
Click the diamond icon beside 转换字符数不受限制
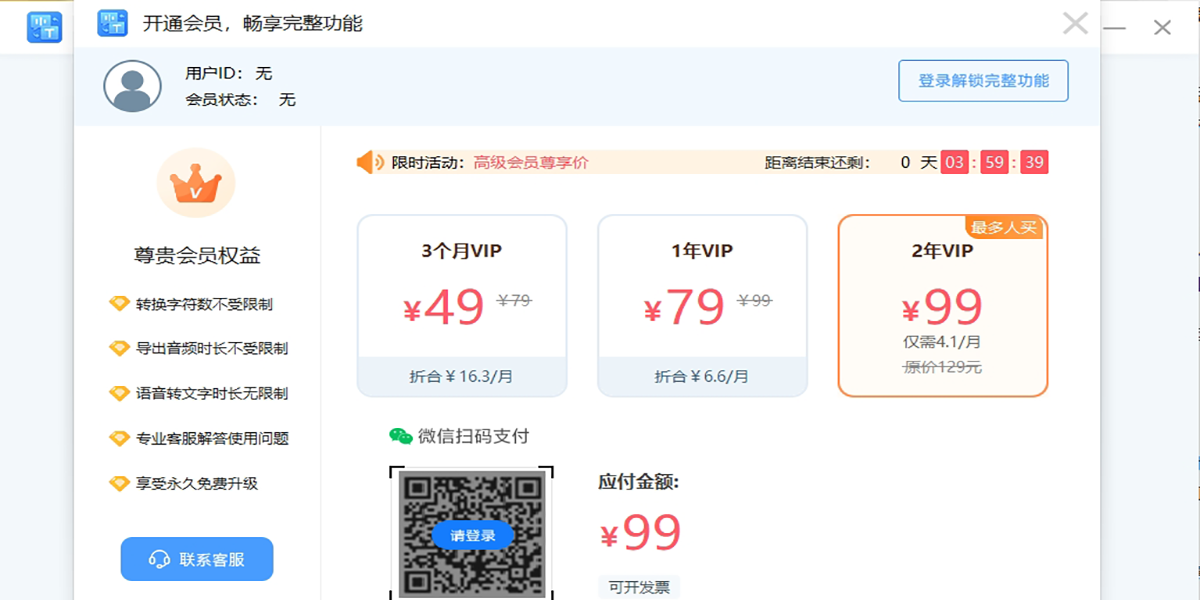tap(119, 304)
